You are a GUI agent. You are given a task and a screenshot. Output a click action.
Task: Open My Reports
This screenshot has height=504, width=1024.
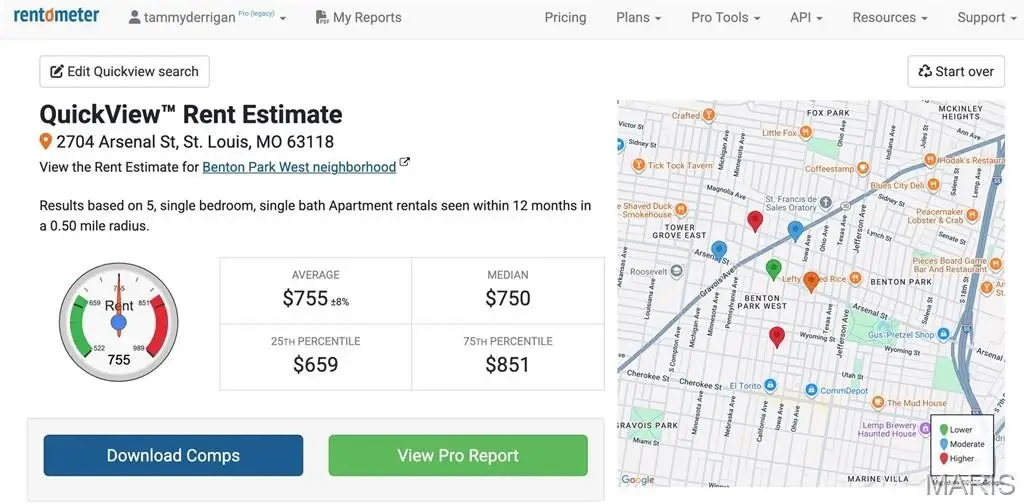[x=358, y=18]
